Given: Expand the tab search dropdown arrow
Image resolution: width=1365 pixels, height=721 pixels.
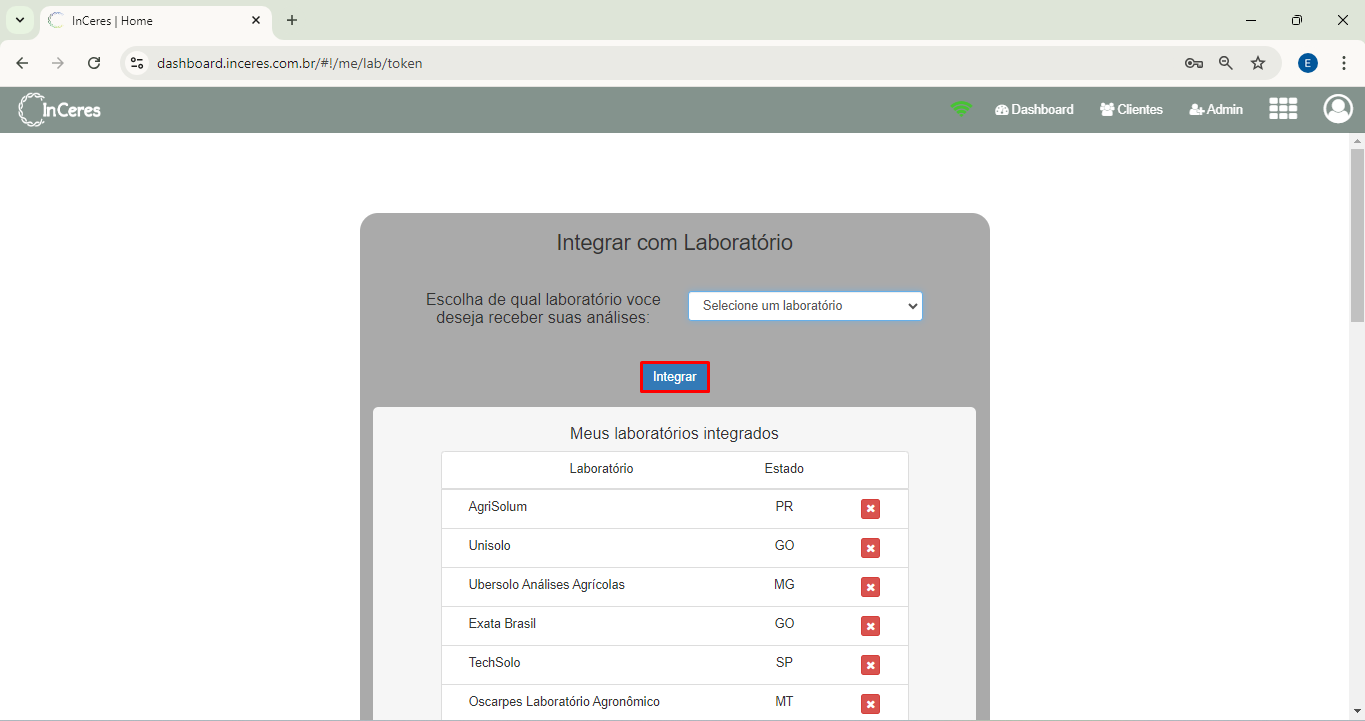Looking at the screenshot, I should [19, 20].
